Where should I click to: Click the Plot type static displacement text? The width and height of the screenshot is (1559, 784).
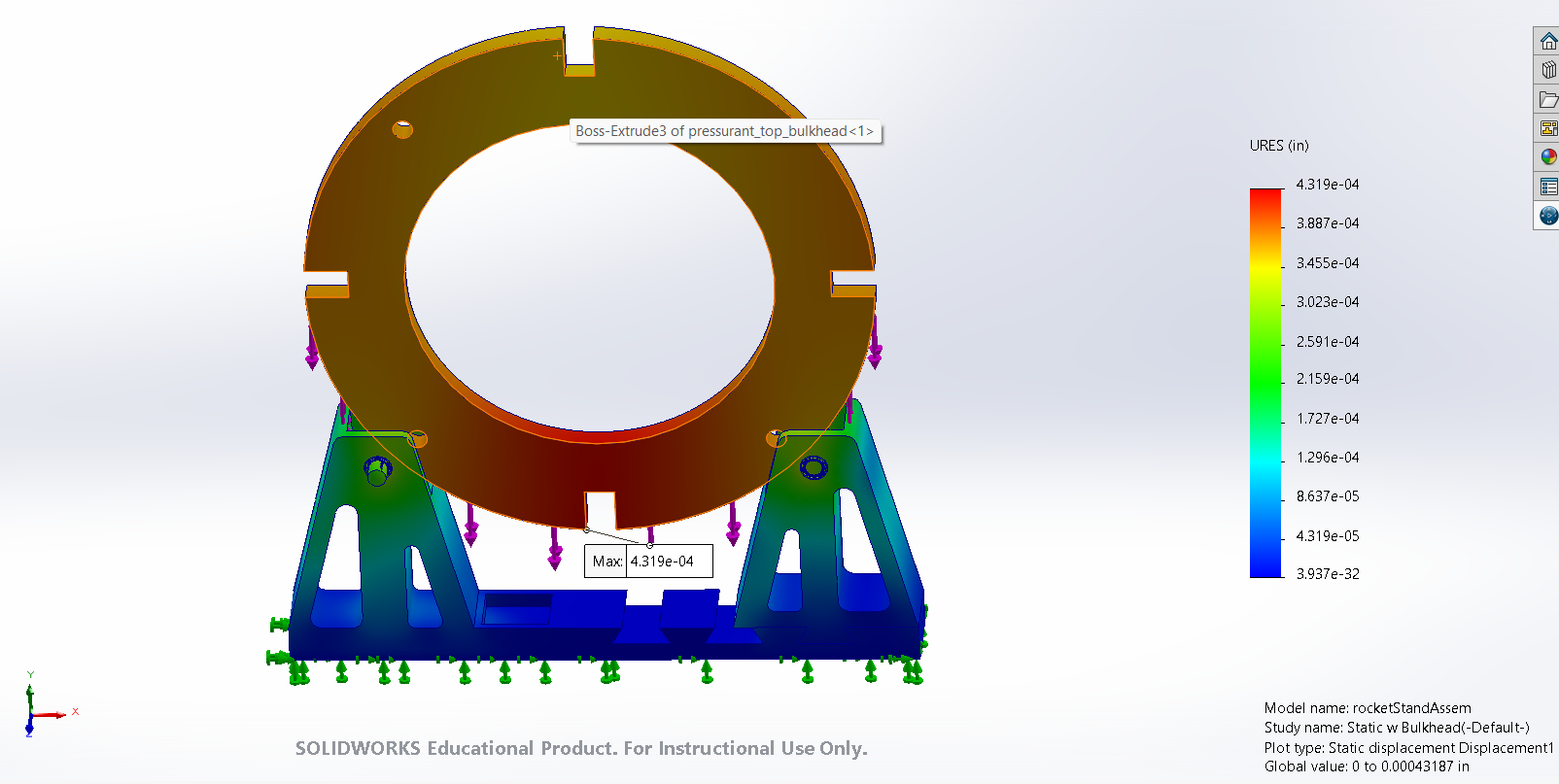(x=1408, y=747)
